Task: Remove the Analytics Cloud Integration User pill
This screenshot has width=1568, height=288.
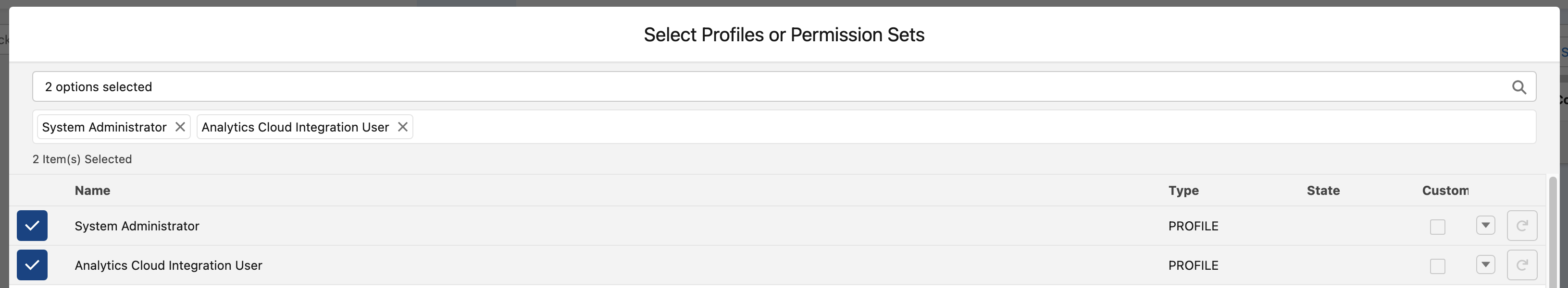Action: 402,127
